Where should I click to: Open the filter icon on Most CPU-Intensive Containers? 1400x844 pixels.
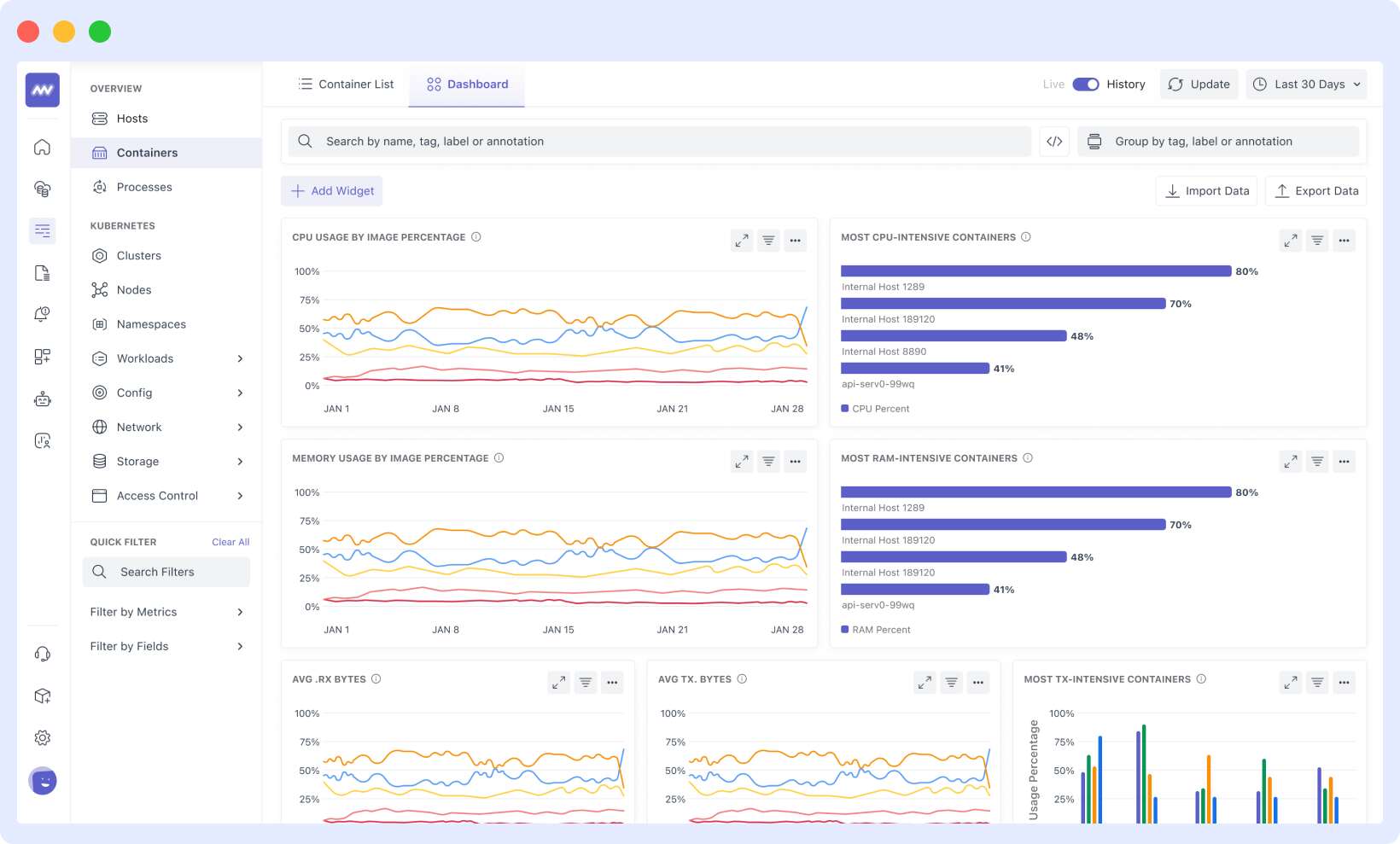coord(1316,240)
